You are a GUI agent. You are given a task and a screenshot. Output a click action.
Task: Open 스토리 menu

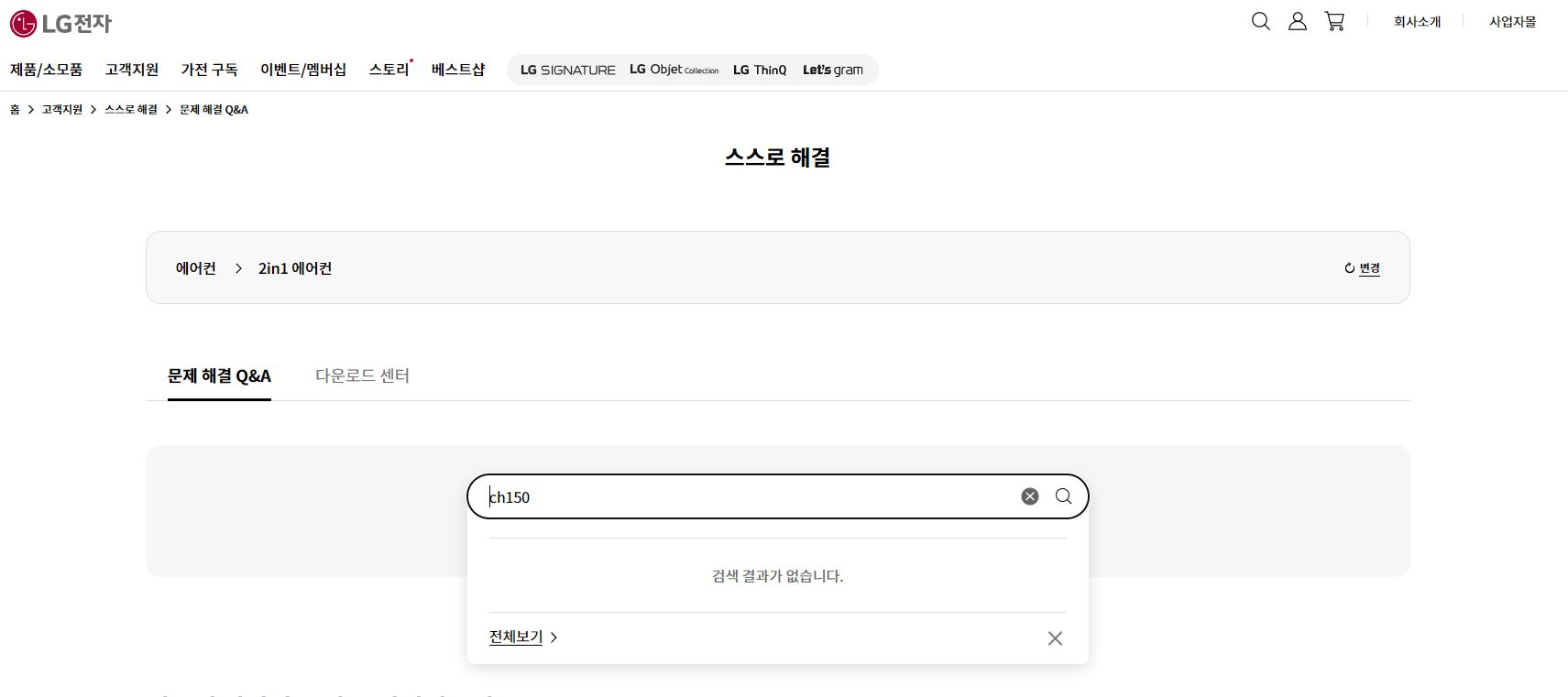(x=389, y=70)
